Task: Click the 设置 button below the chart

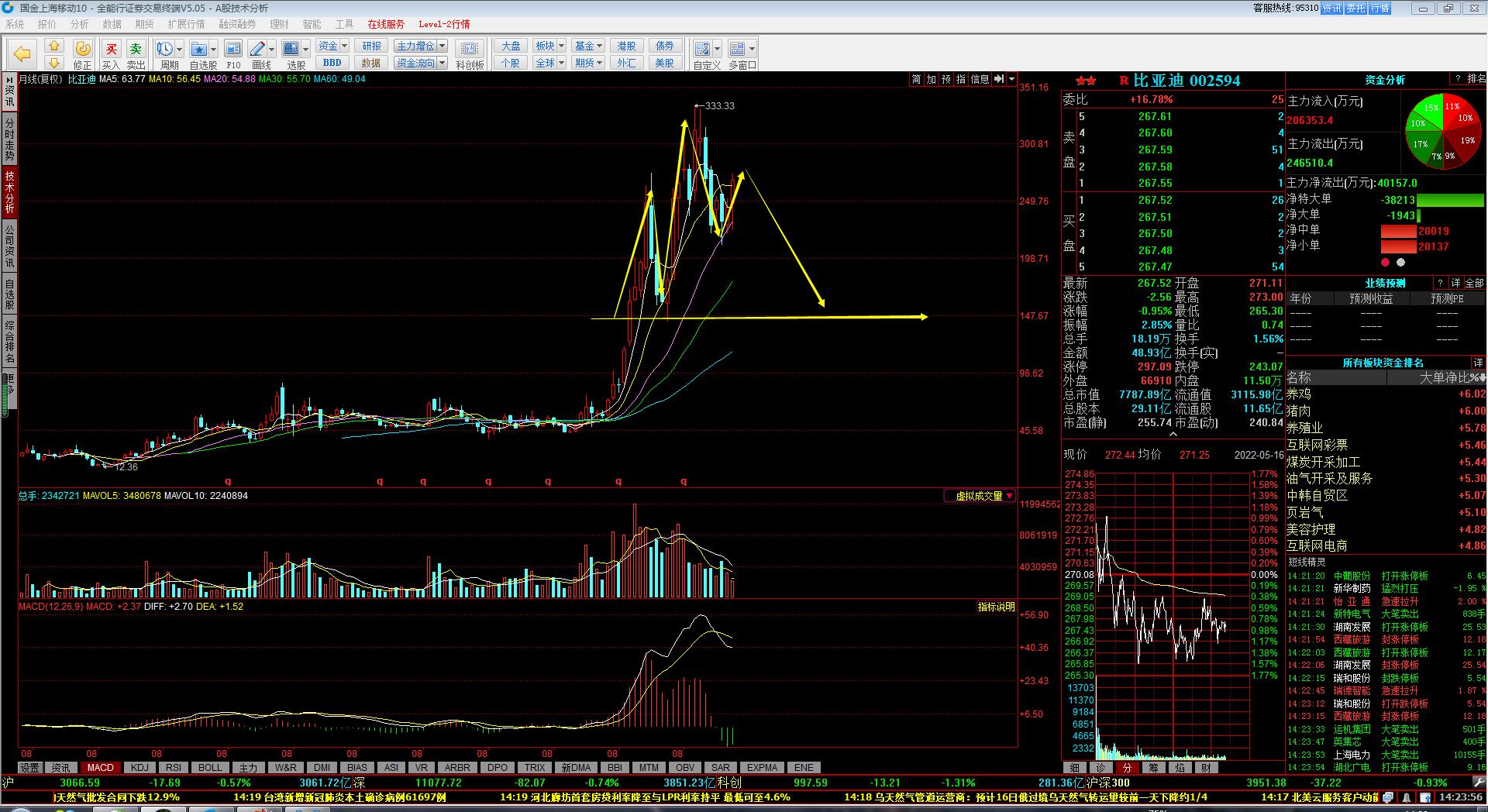Action: pyautogui.click(x=29, y=768)
